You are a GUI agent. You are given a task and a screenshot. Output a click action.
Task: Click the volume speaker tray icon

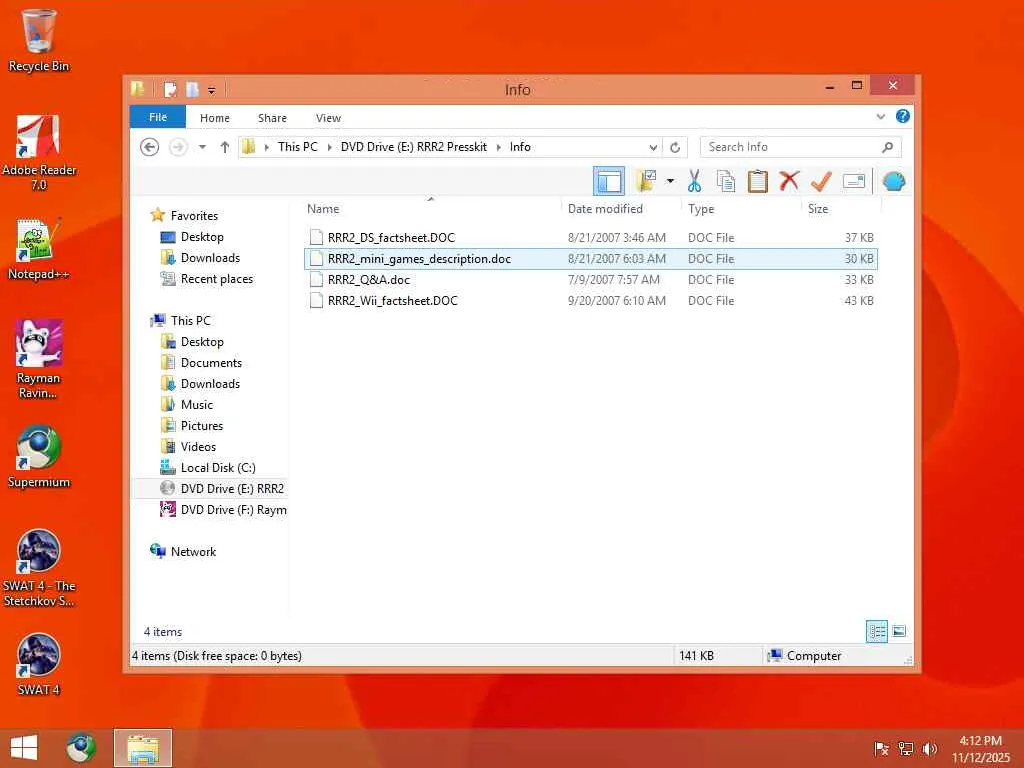tap(930, 749)
